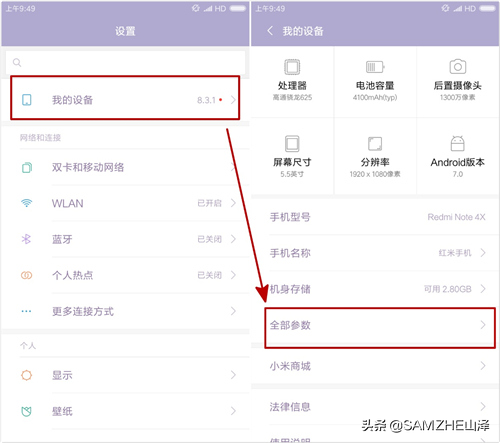Tap the battery capacity icon

pyautogui.click(x=375, y=67)
